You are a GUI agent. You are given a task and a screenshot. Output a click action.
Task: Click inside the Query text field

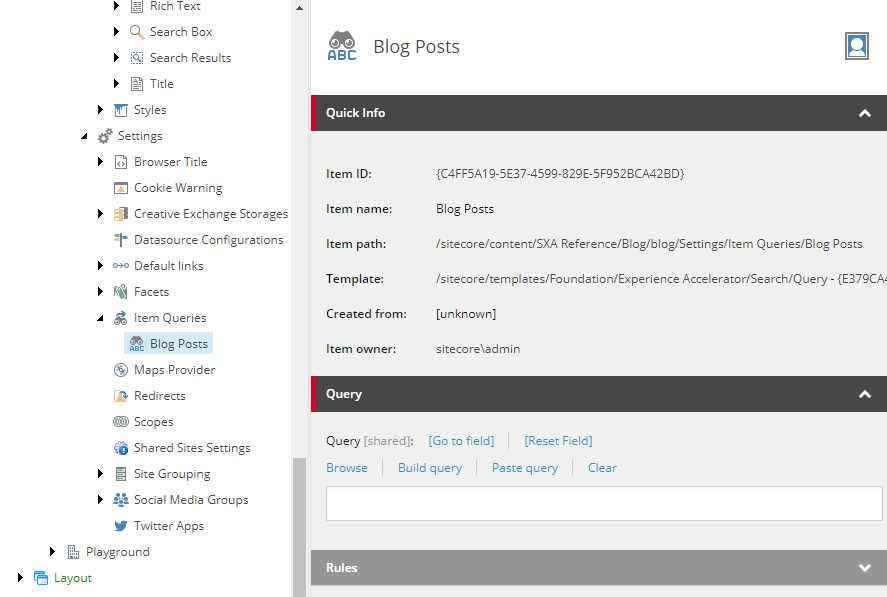pos(604,504)
